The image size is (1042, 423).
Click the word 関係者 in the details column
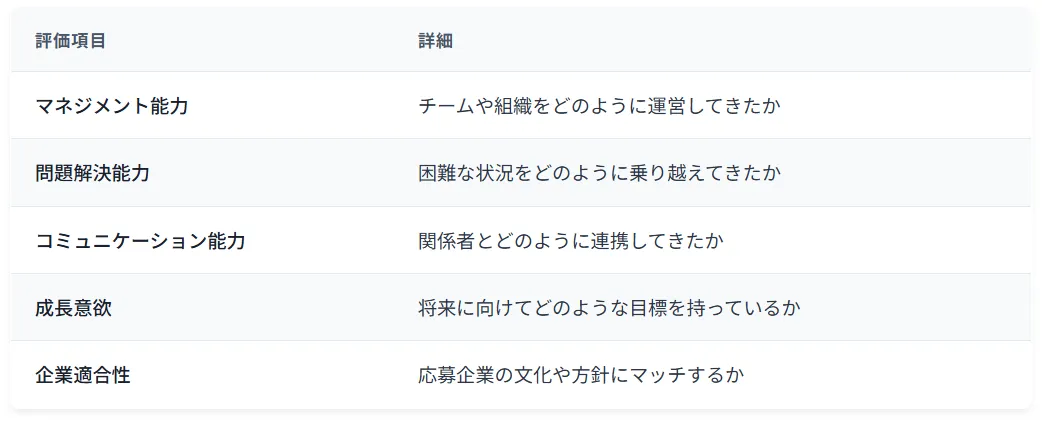[x=447, y=241]
